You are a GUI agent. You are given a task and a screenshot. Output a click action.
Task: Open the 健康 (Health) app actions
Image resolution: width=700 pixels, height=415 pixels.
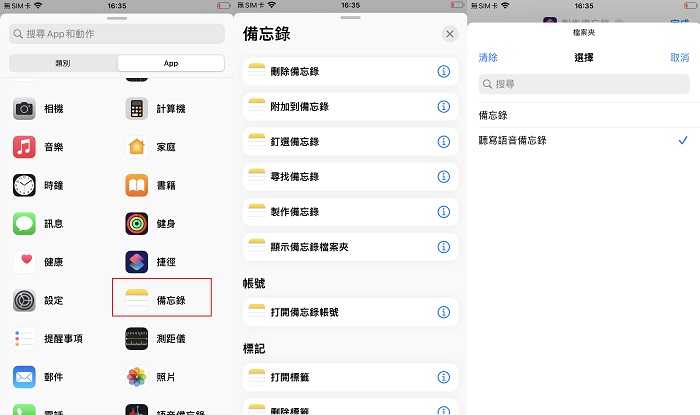tap(39, 262)
